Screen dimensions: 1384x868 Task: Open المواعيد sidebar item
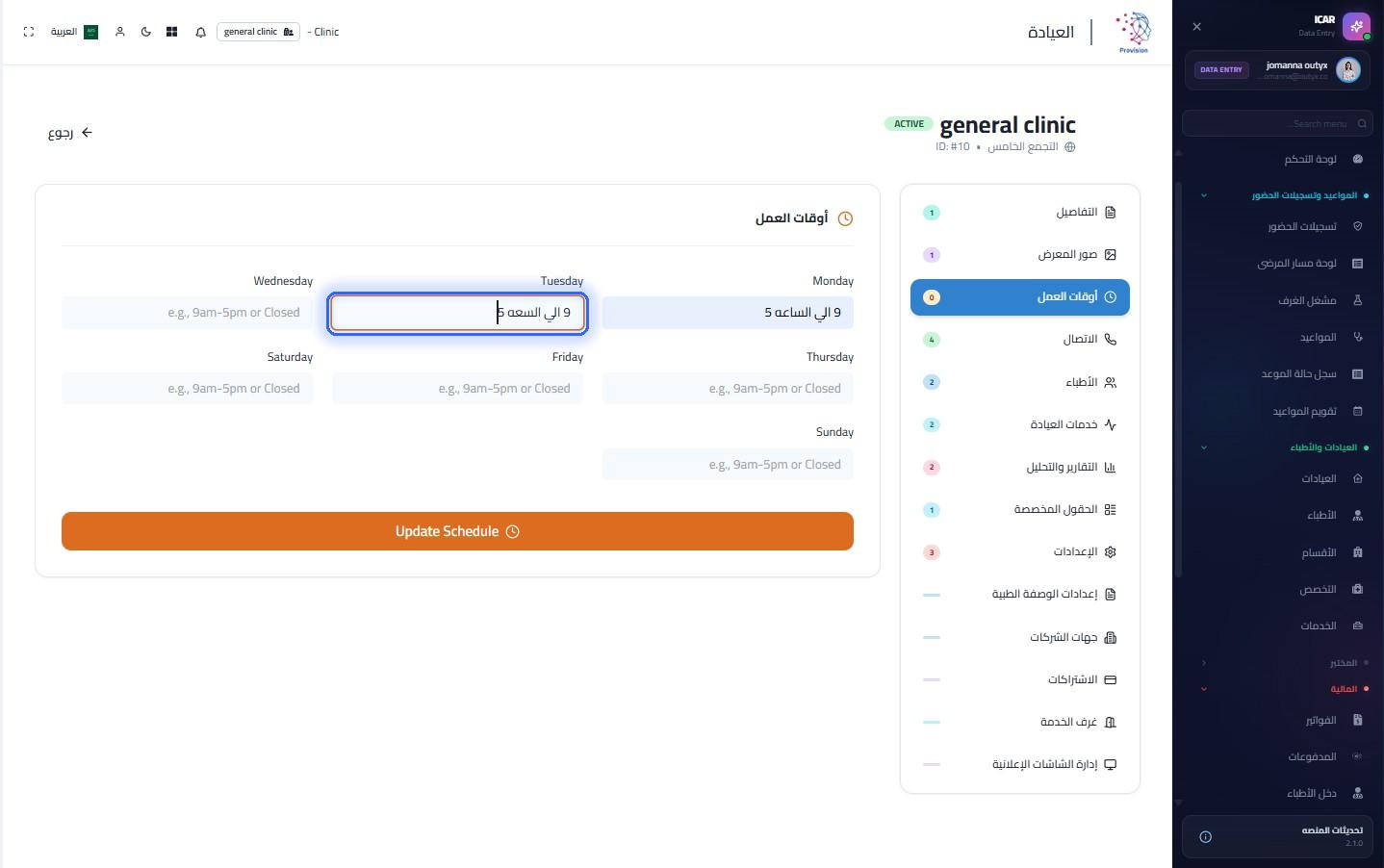click(1331, 337)
